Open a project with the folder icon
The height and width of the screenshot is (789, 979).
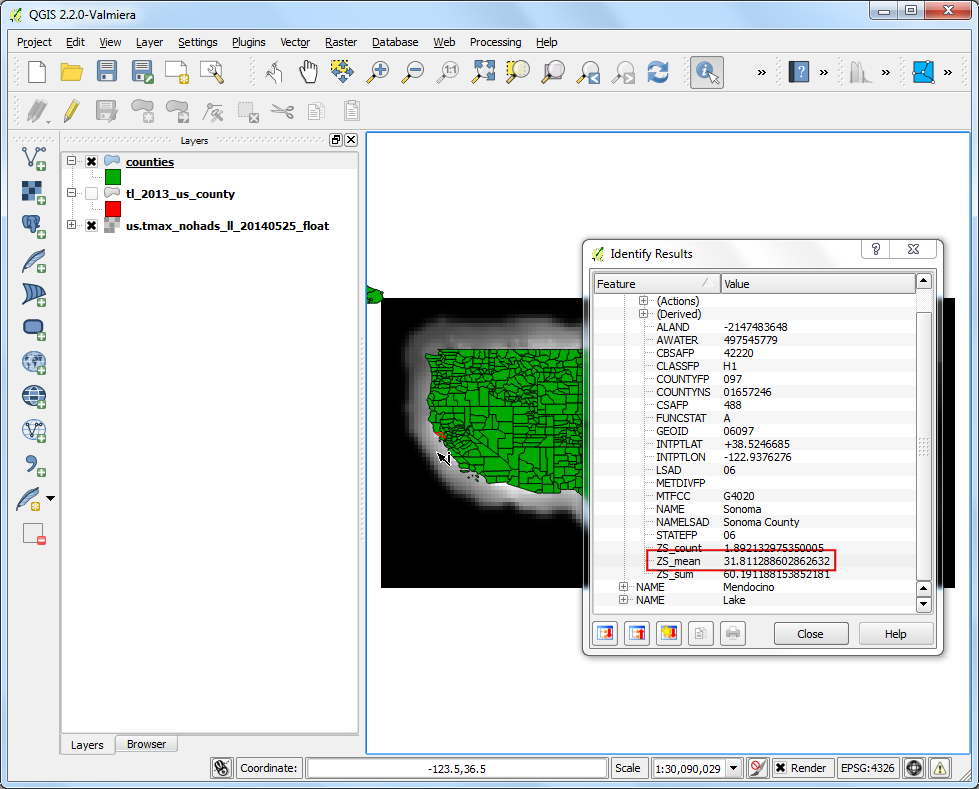72,72
